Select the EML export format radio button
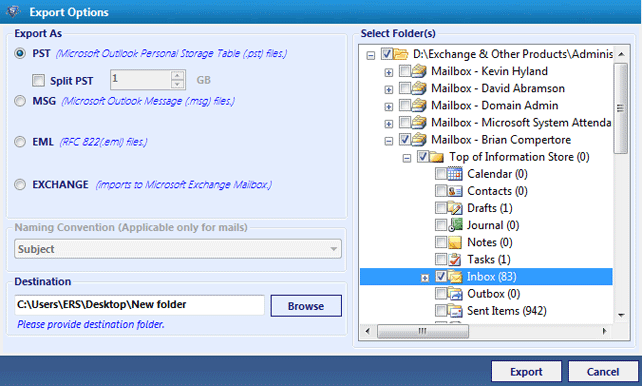Image resolution: width=642 pixels, height=386 pixels. (x=20, y=142)
